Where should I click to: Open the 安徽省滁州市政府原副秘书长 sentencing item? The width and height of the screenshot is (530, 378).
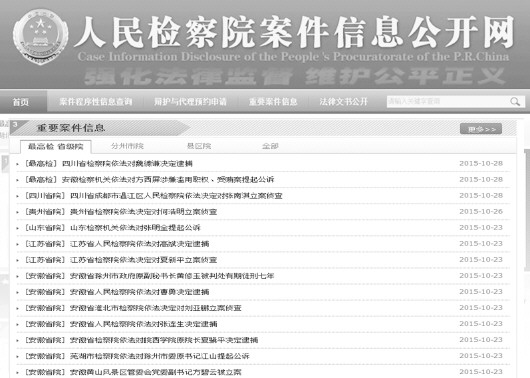[x=172, y=276]
